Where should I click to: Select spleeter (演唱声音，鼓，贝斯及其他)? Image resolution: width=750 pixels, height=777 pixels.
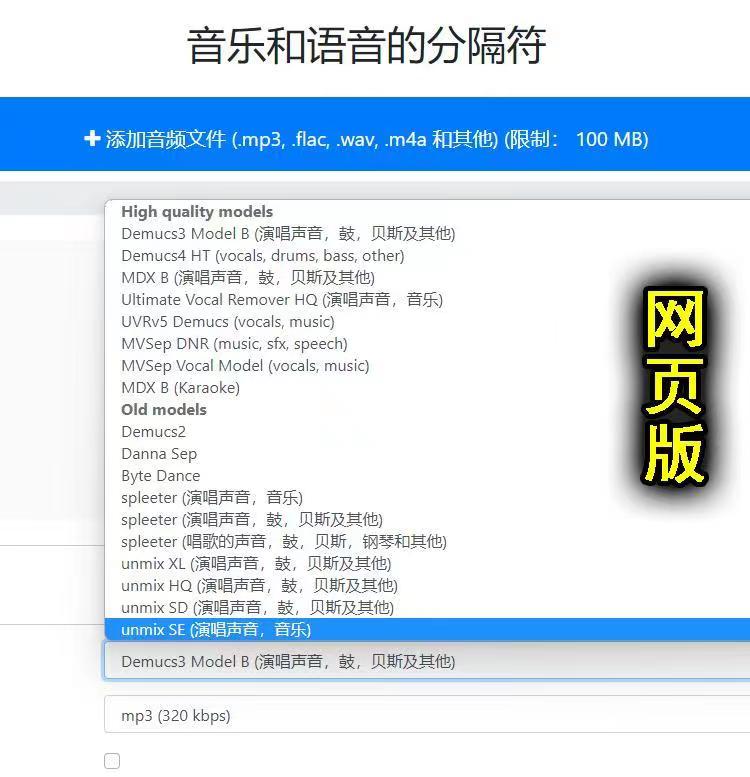pos(252,519)
